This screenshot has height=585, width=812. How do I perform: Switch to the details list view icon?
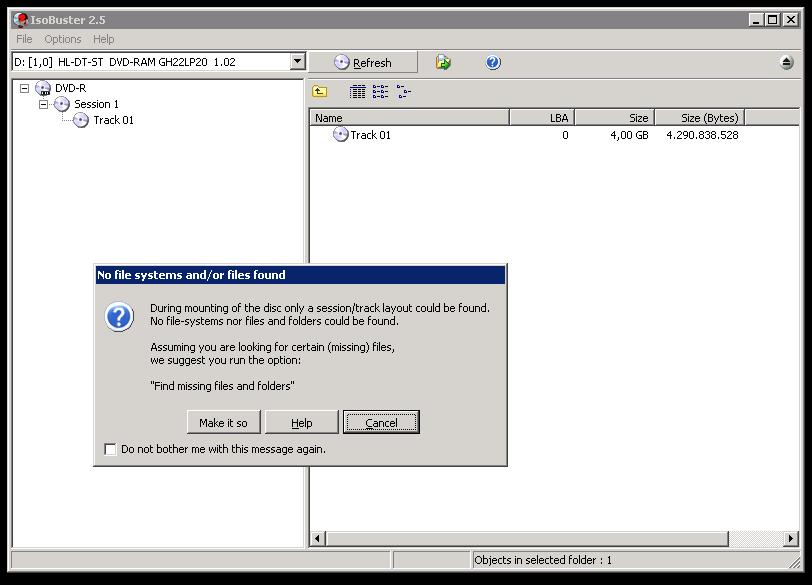(x=357, y=92)
